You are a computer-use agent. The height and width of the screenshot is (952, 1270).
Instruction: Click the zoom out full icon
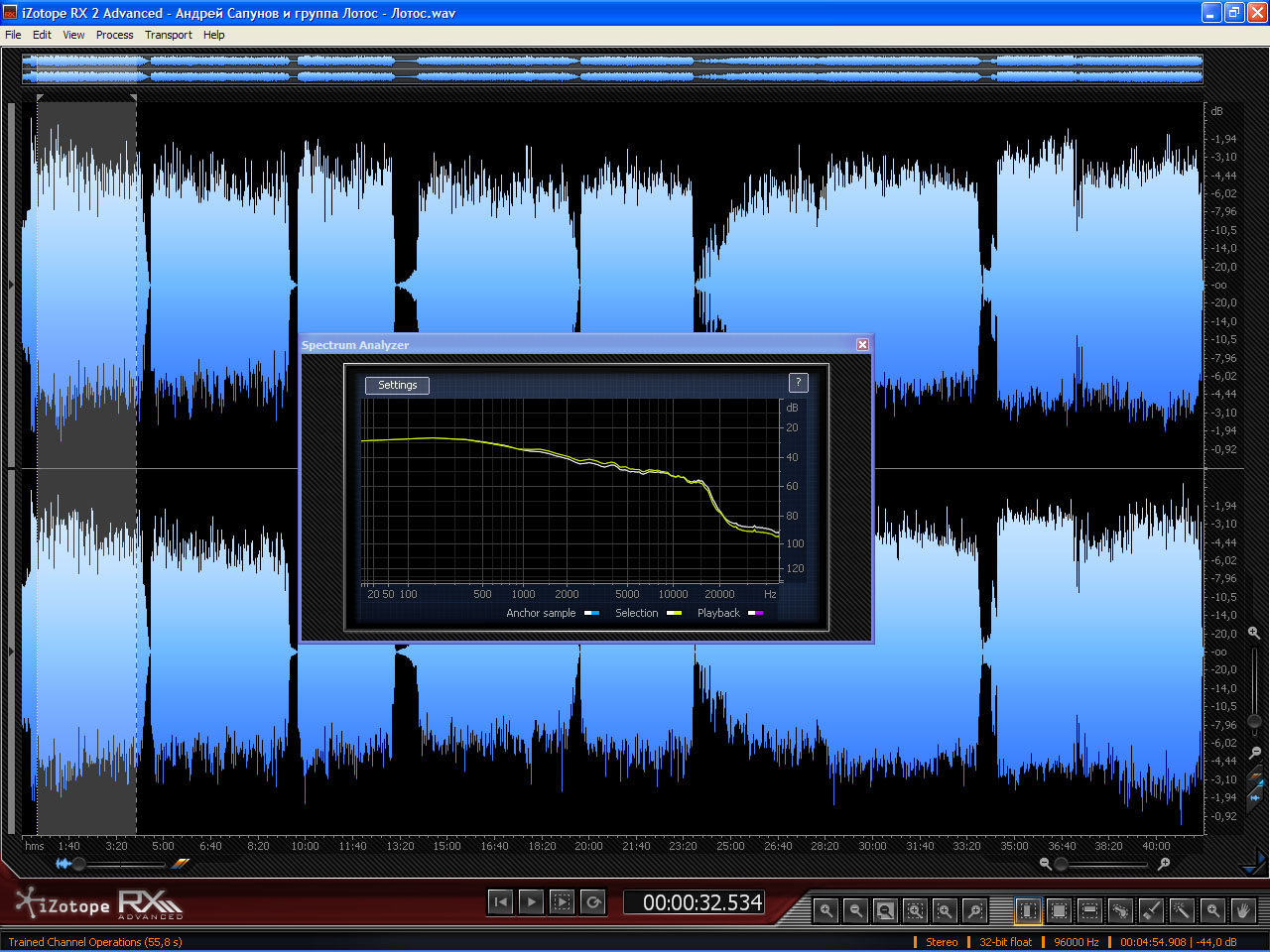tap(885, 909)
